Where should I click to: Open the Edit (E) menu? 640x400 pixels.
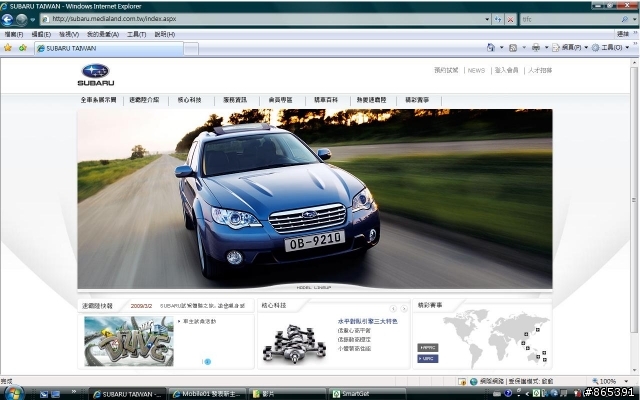[x=41, y=34]
